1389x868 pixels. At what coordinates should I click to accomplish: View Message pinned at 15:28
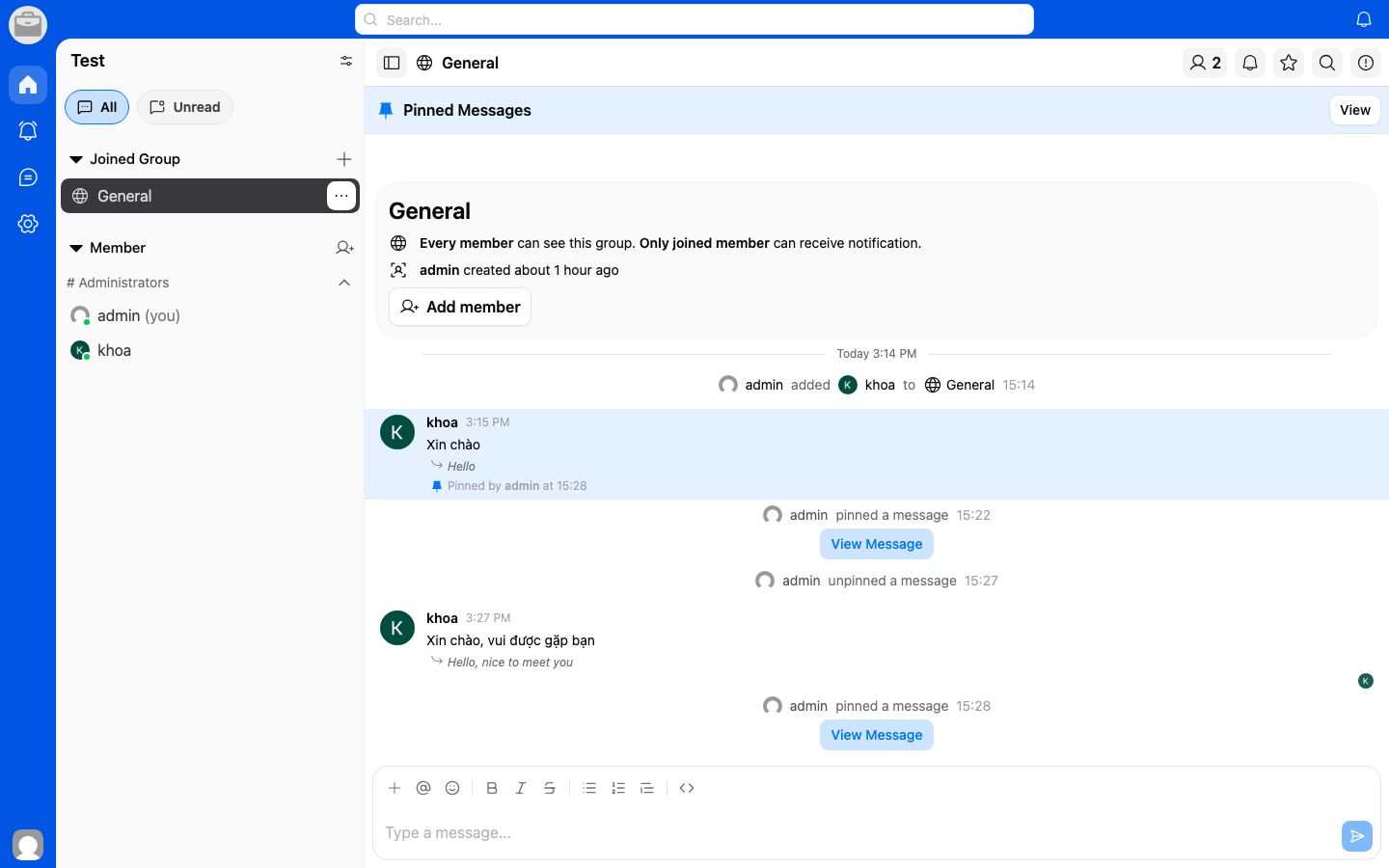click(877, 735)
